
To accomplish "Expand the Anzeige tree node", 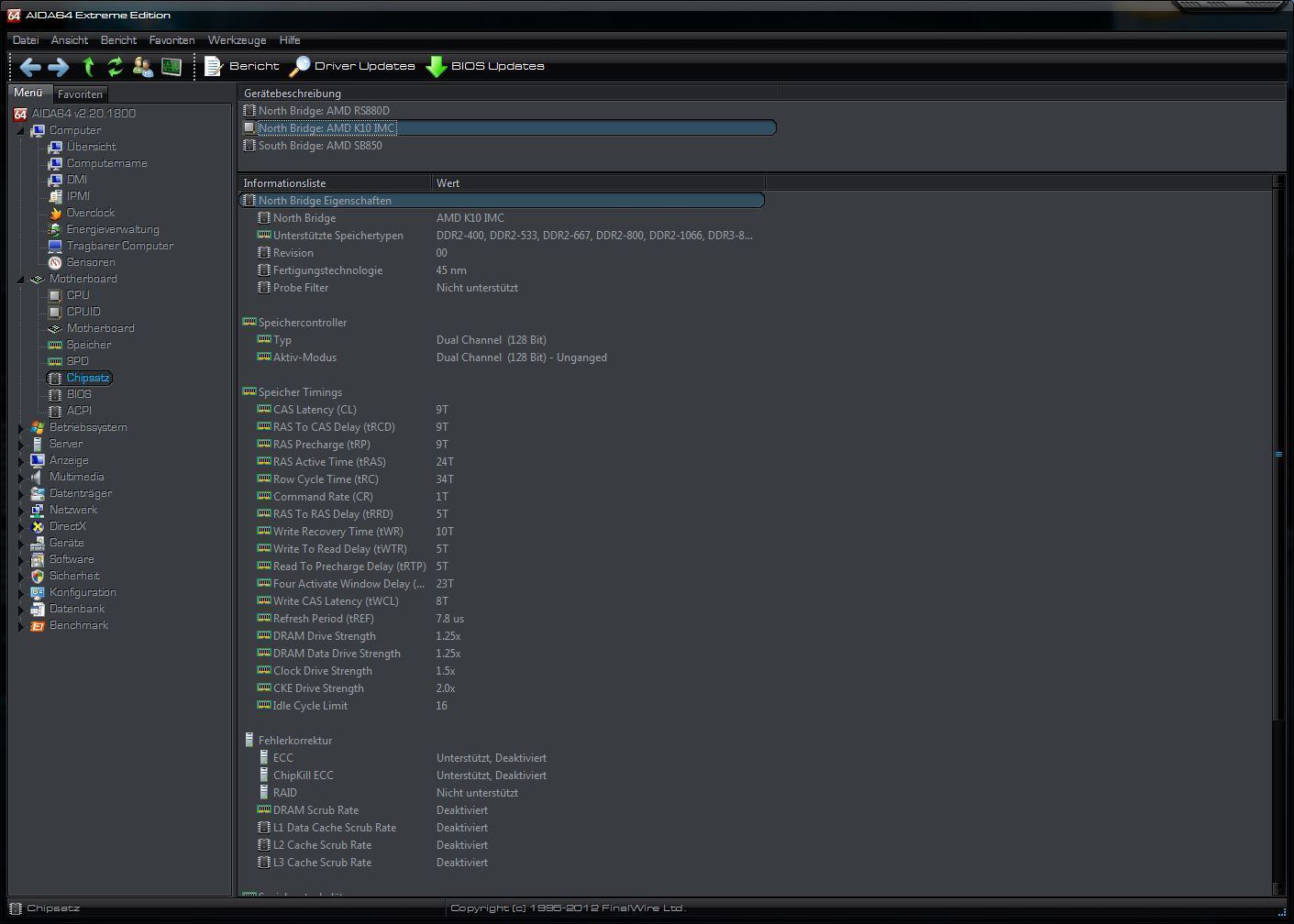I will pyautogui.click(x=21, y=460).
